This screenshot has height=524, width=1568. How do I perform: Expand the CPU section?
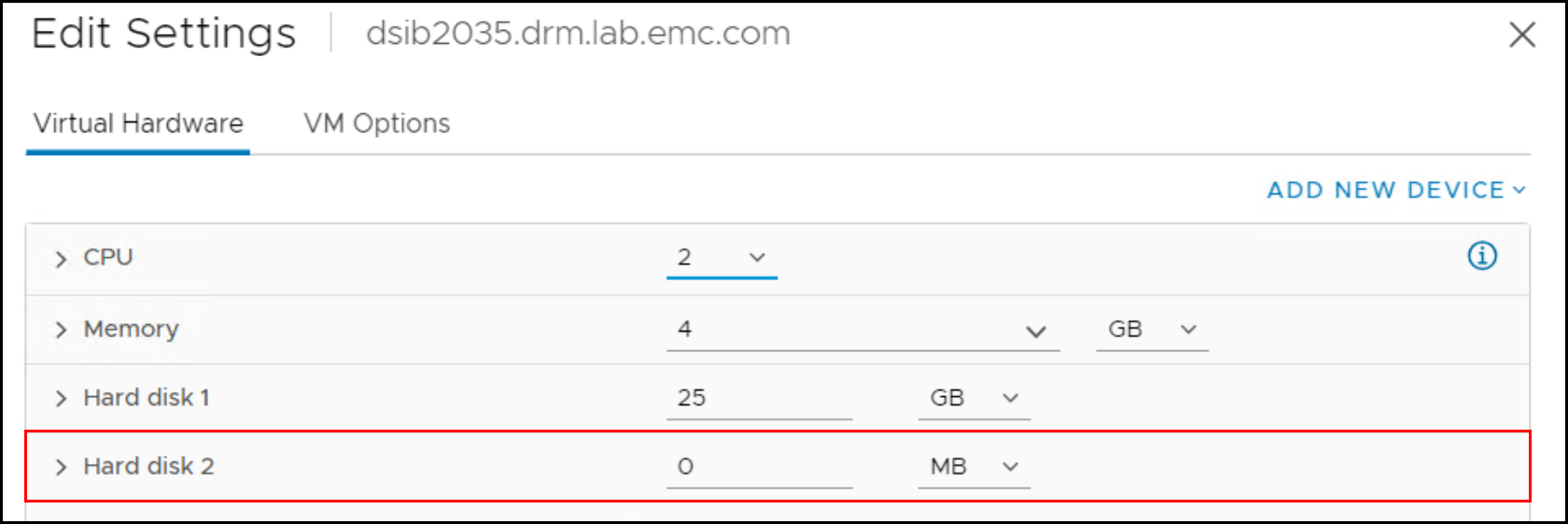click(x=62, y=259)
